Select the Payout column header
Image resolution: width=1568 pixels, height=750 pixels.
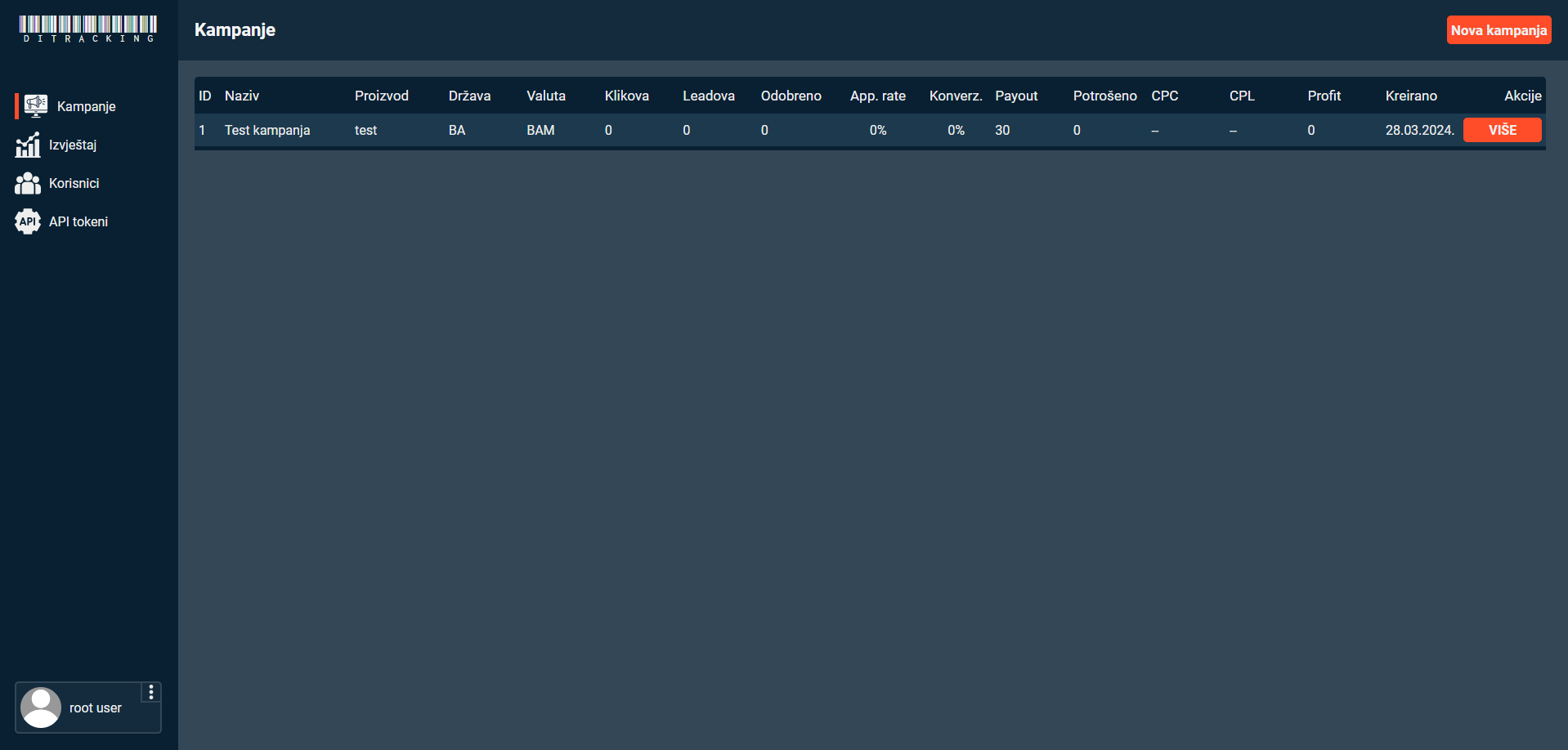click(x=1016, y=96)
